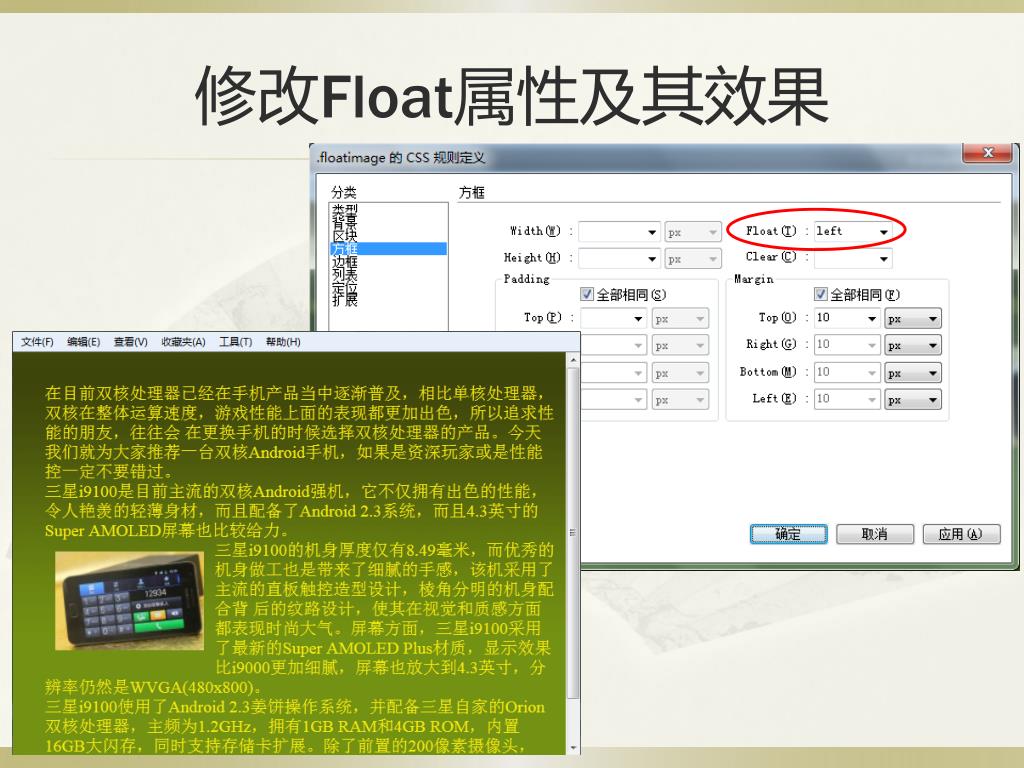Select 扩展 in the category list
Screen dimensions: 1024x768
click(345, 300)
